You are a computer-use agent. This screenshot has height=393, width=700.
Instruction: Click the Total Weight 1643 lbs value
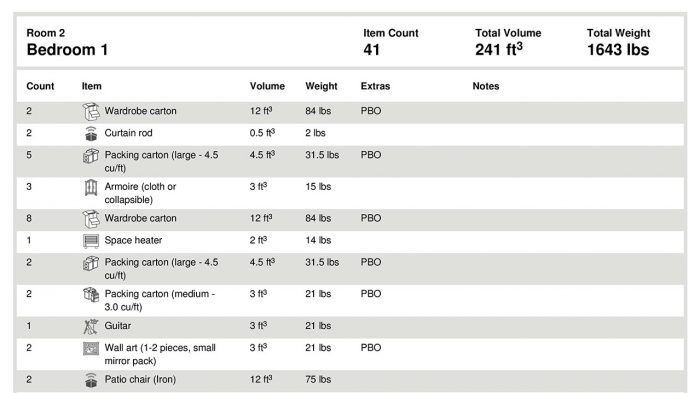tap(618, 50)
